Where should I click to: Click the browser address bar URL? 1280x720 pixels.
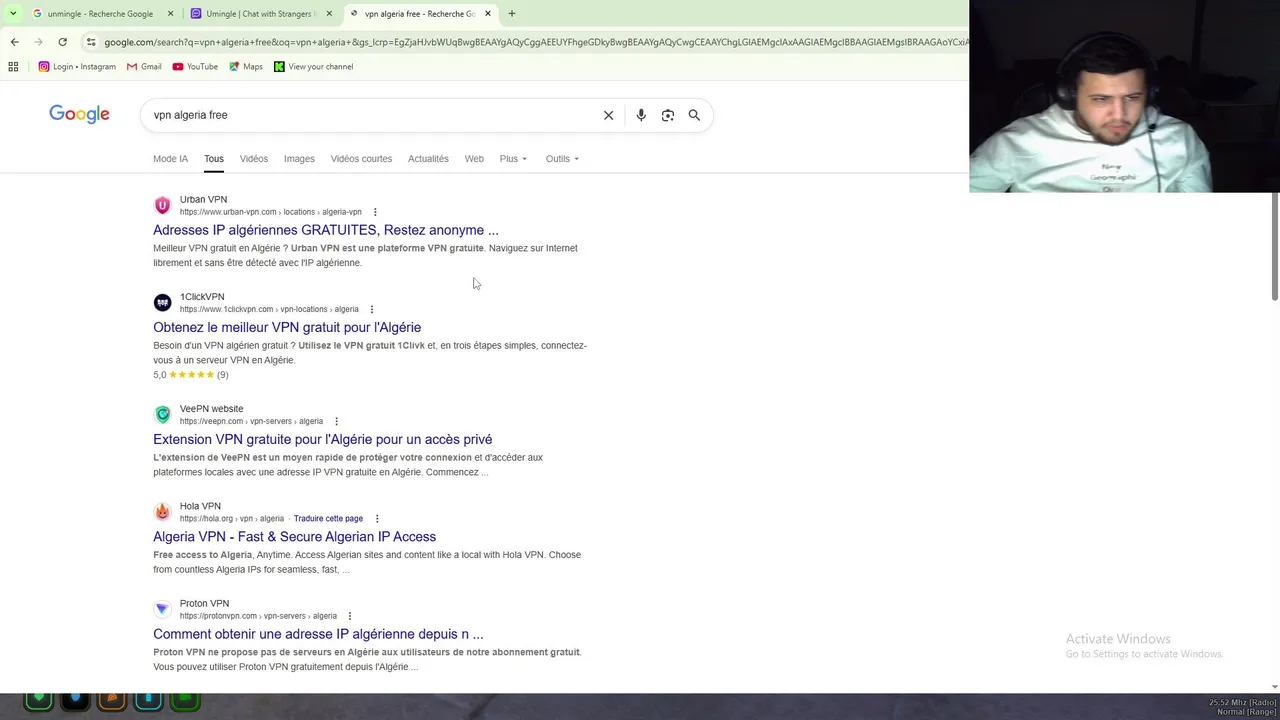(535, 42)
